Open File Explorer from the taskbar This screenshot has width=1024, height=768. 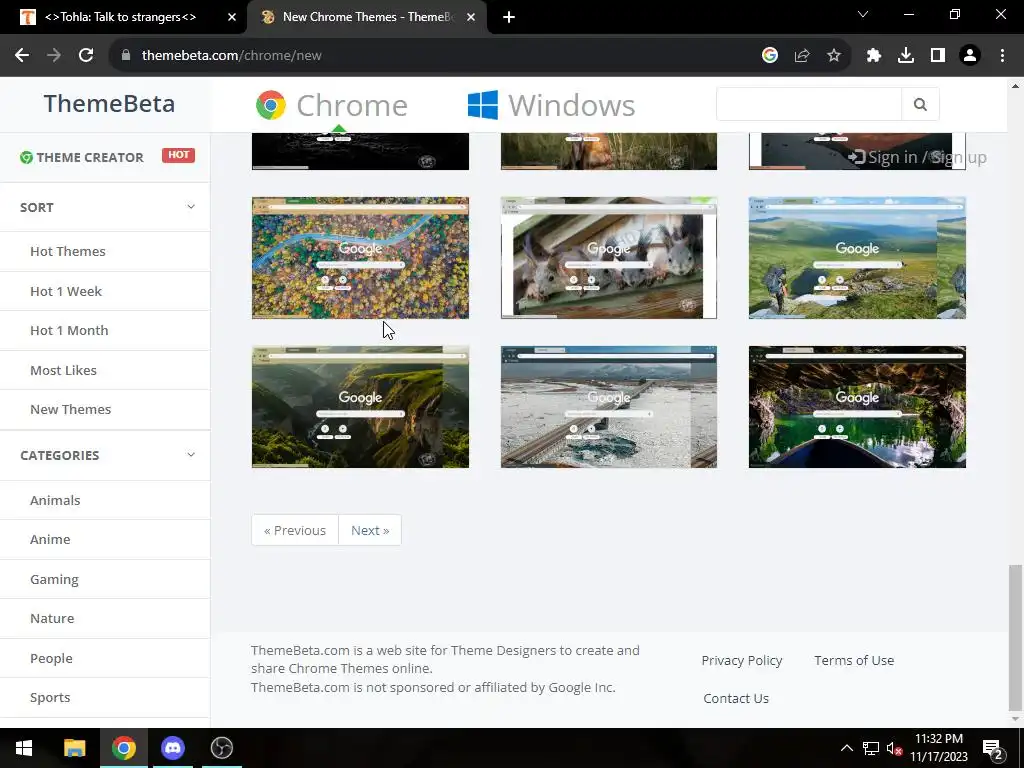pos(74,748)
